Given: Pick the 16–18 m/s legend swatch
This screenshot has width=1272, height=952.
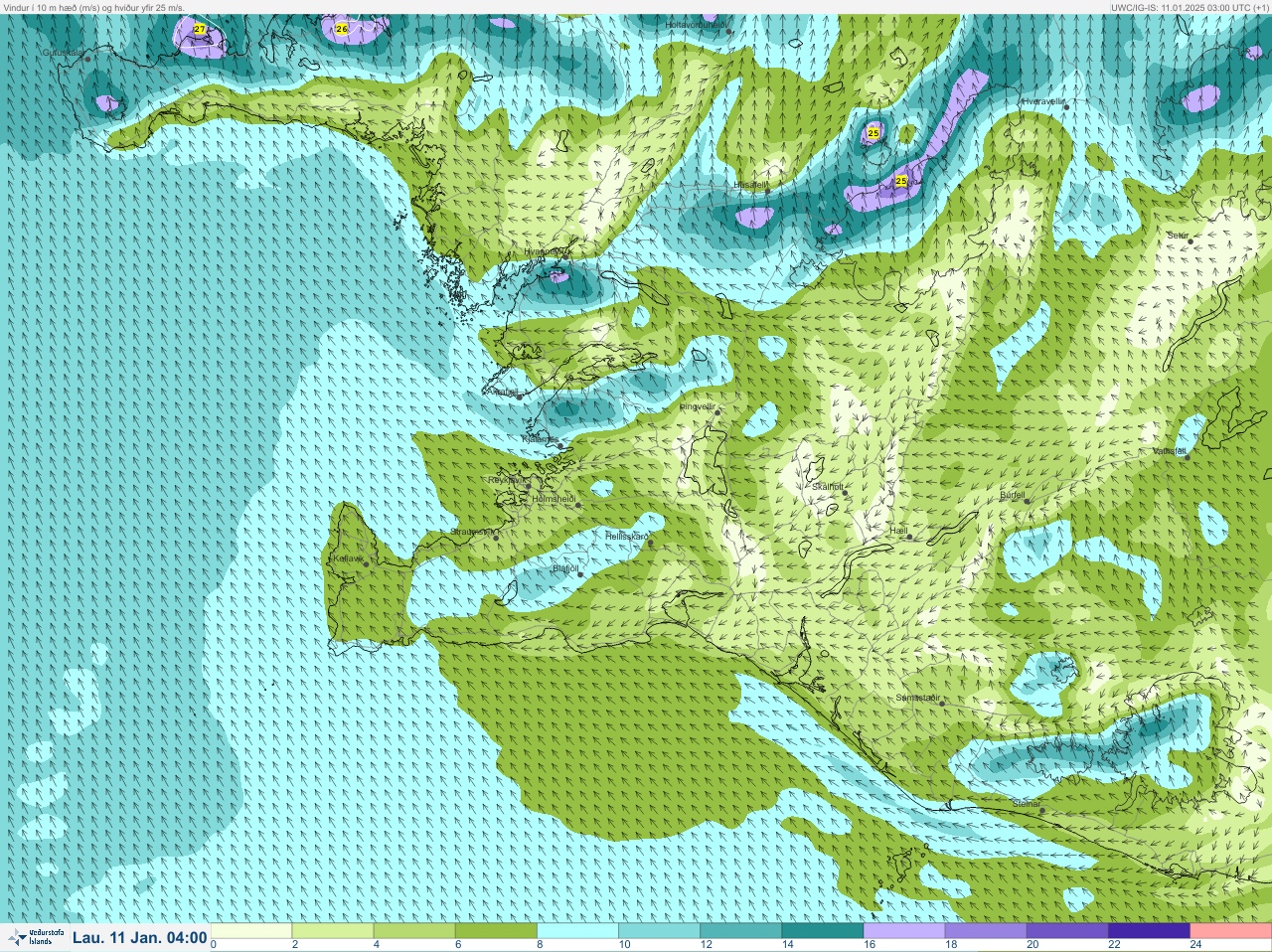Looking at the screenshot, I should [x=903, y=931].
